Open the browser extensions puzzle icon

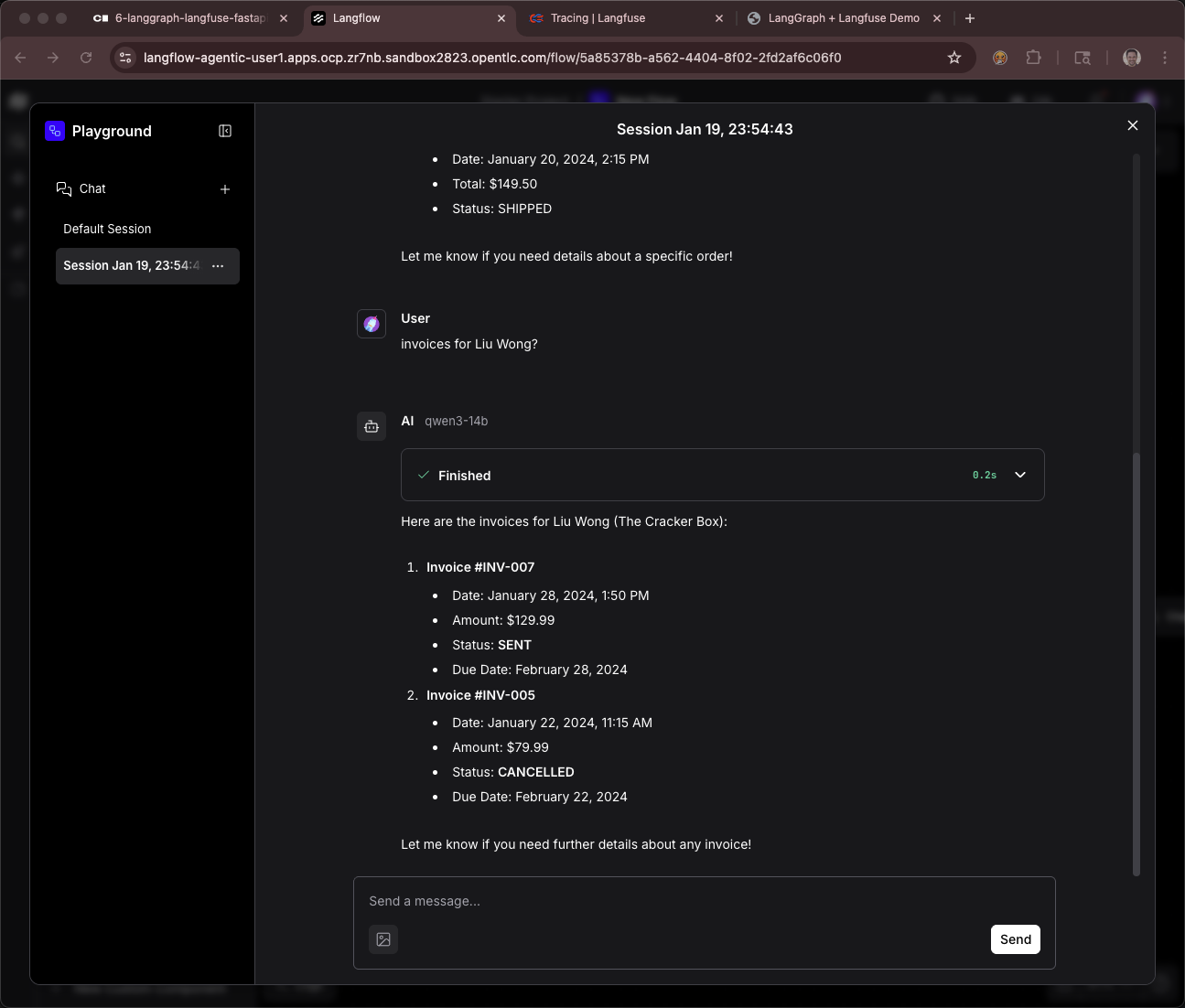[1033, 58]
